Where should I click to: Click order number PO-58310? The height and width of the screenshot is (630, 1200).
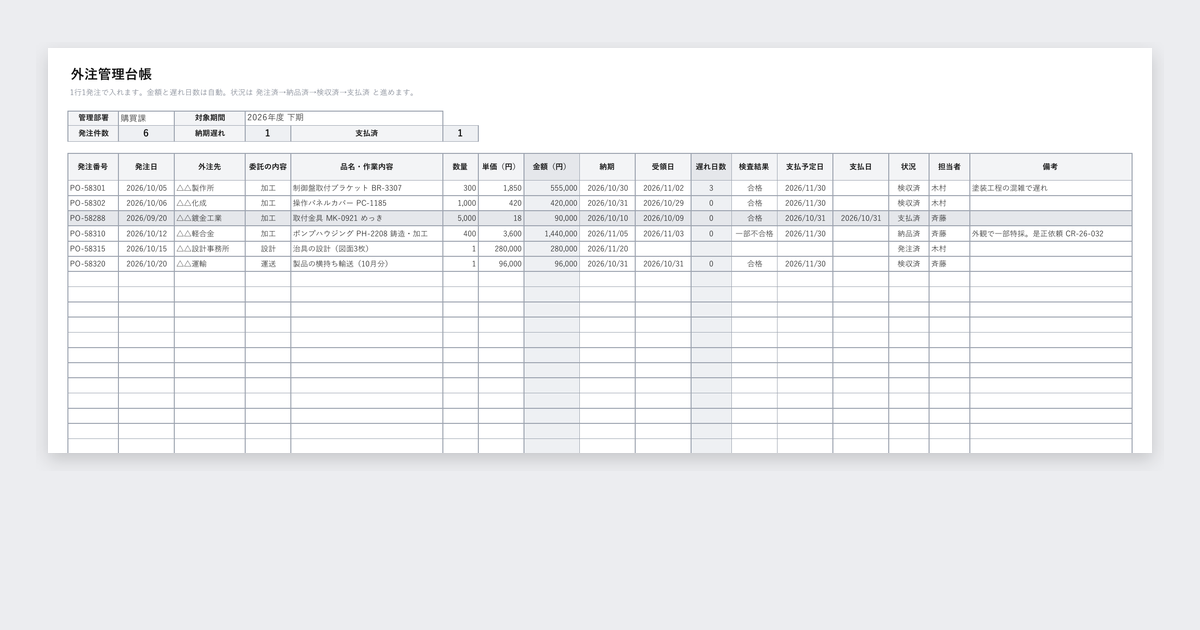point(93,234)
